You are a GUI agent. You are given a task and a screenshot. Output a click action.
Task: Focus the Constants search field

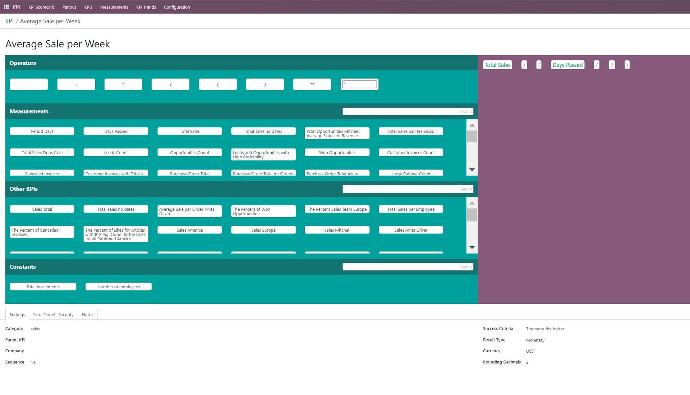coord(408,267)
